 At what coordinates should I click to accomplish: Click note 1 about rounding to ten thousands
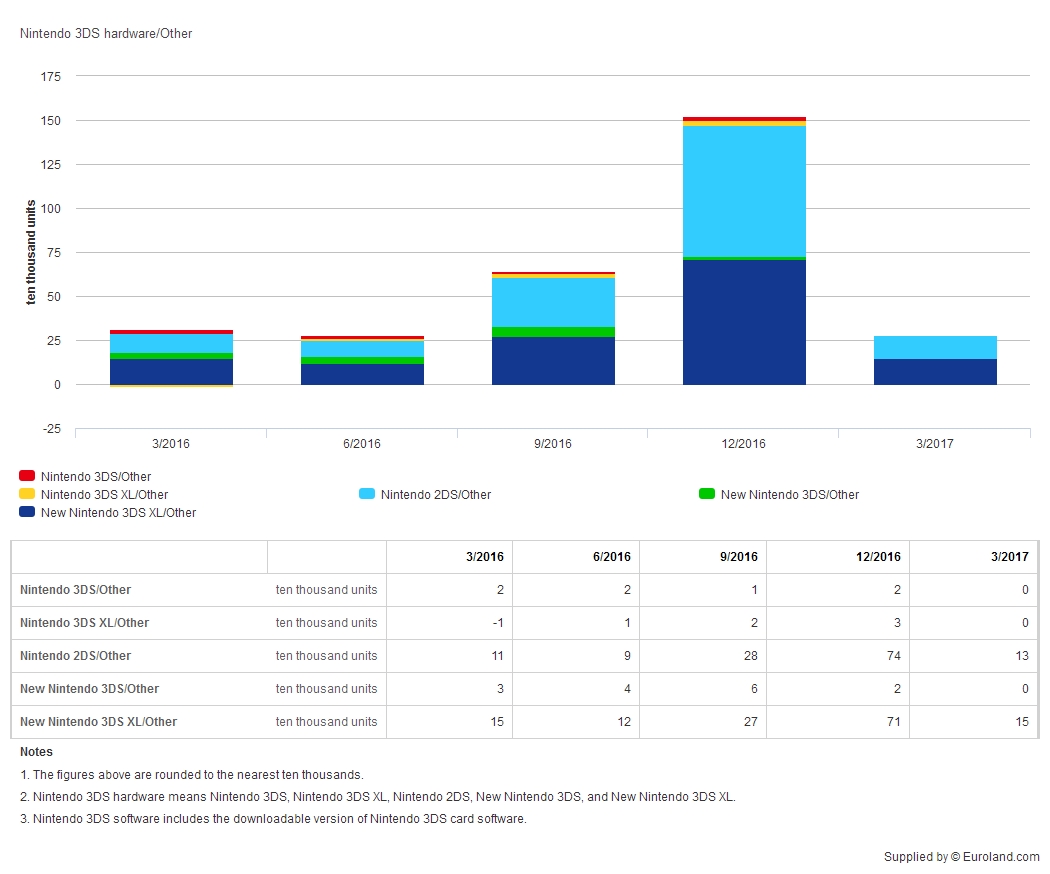[x=192, y=775]
